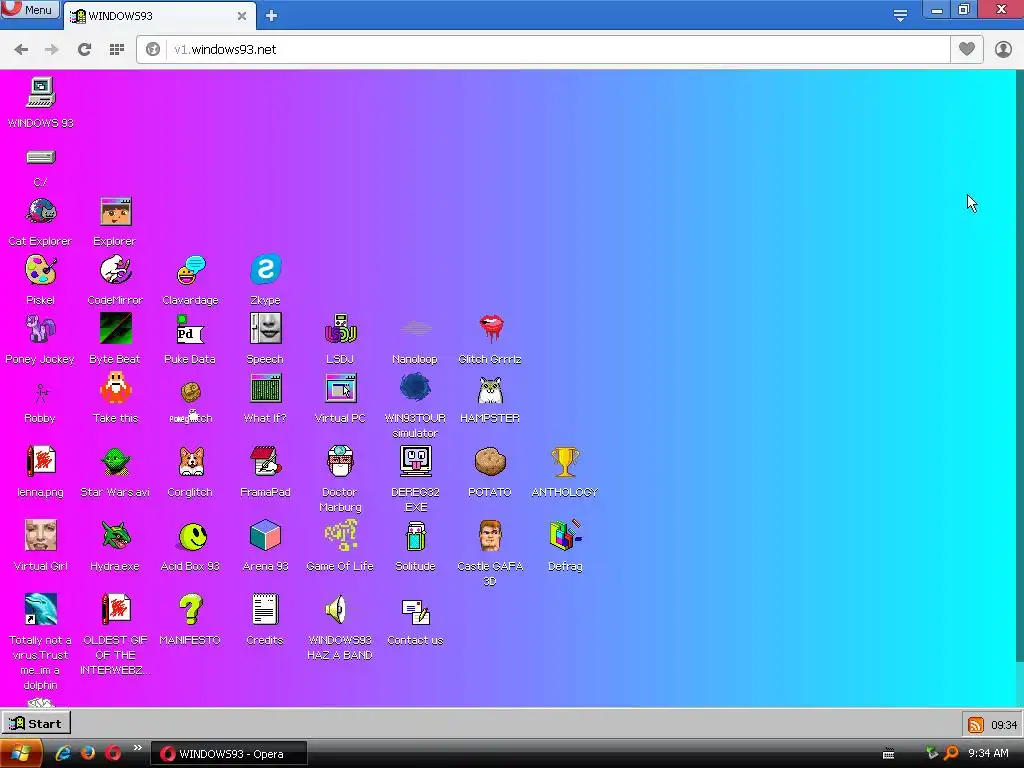Screen dimensions: 1024x768
Task: Open ANTHOLOGY trophy icon
Action: [565, 462]
